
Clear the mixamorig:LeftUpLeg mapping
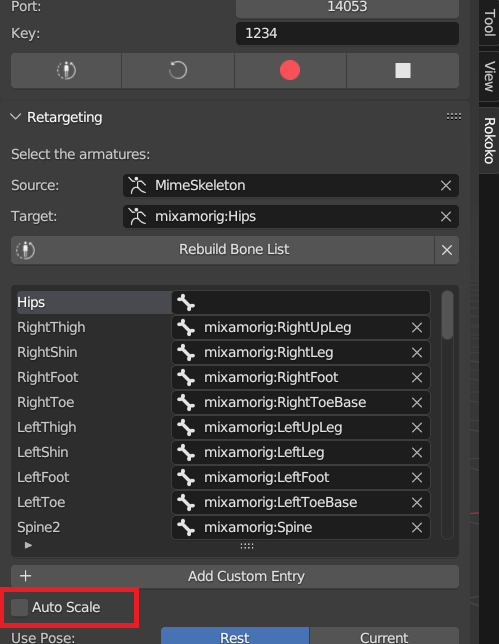tap(417, 428)
